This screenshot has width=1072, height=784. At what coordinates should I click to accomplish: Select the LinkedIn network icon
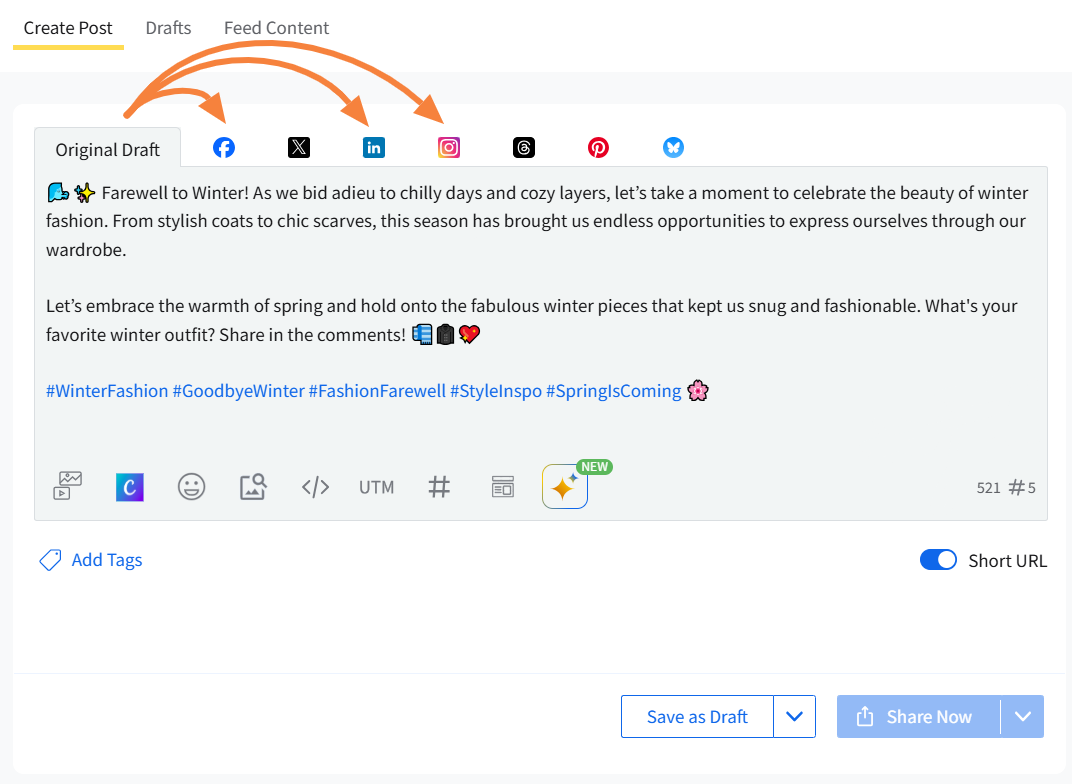coord(374,148)
